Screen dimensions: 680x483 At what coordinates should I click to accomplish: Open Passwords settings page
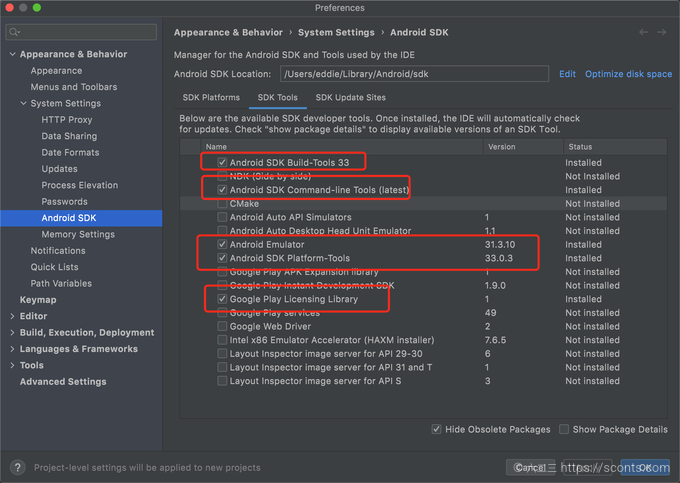(64, 202)
